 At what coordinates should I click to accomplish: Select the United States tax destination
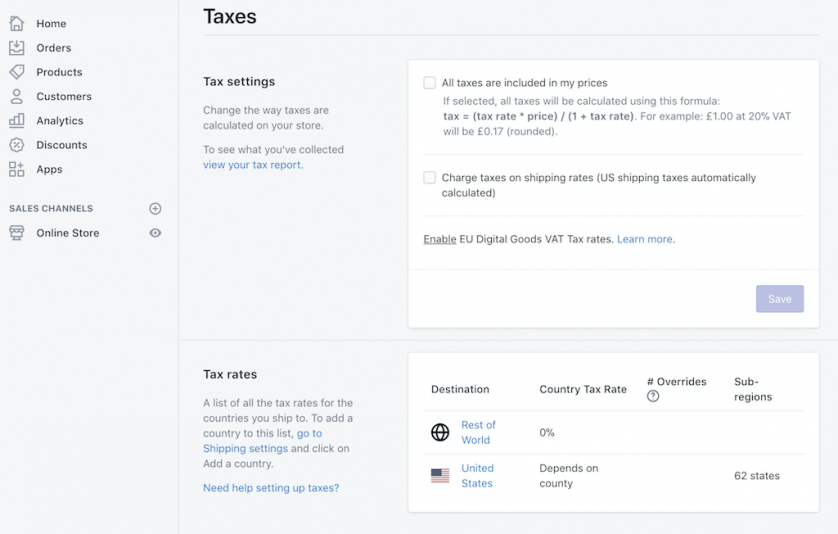pos(476,475)
